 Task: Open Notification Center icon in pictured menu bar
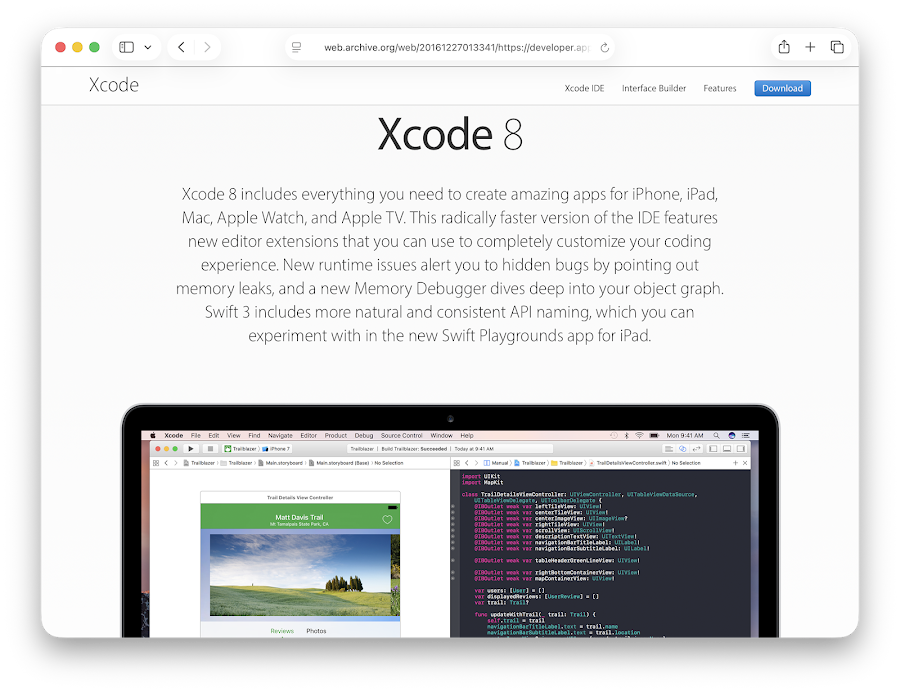pyautogui.click(x=746, y=436)
